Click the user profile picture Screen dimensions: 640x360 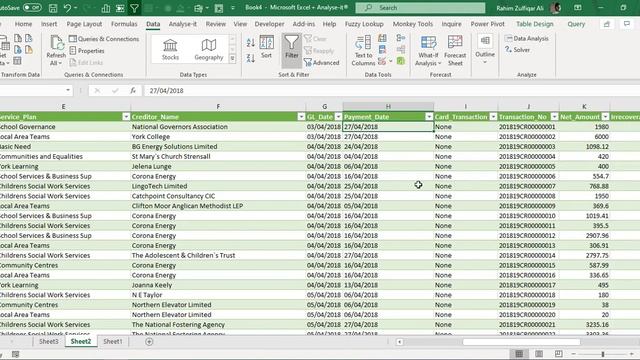555,8
